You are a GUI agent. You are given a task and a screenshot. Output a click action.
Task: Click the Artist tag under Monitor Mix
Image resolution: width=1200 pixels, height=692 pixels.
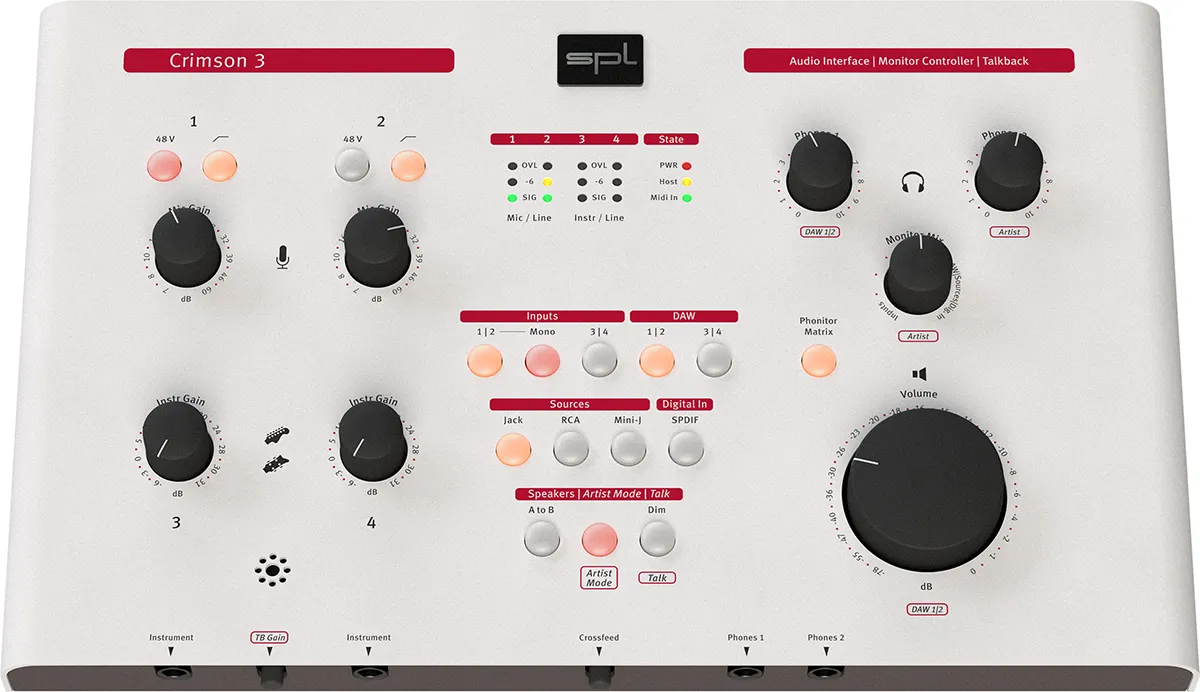918,336
